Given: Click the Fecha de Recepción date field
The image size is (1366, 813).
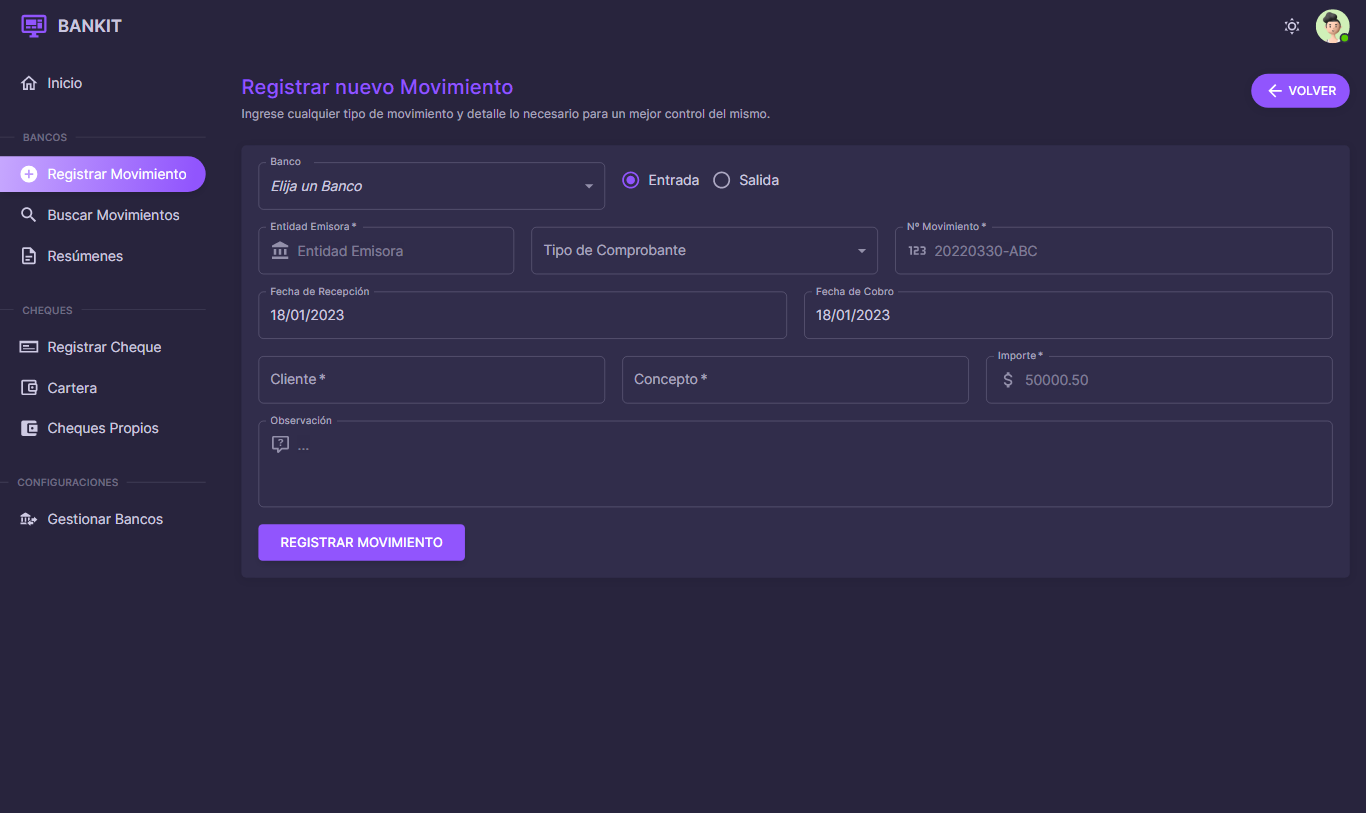Looking at the screenshot, I should point(522,315).
